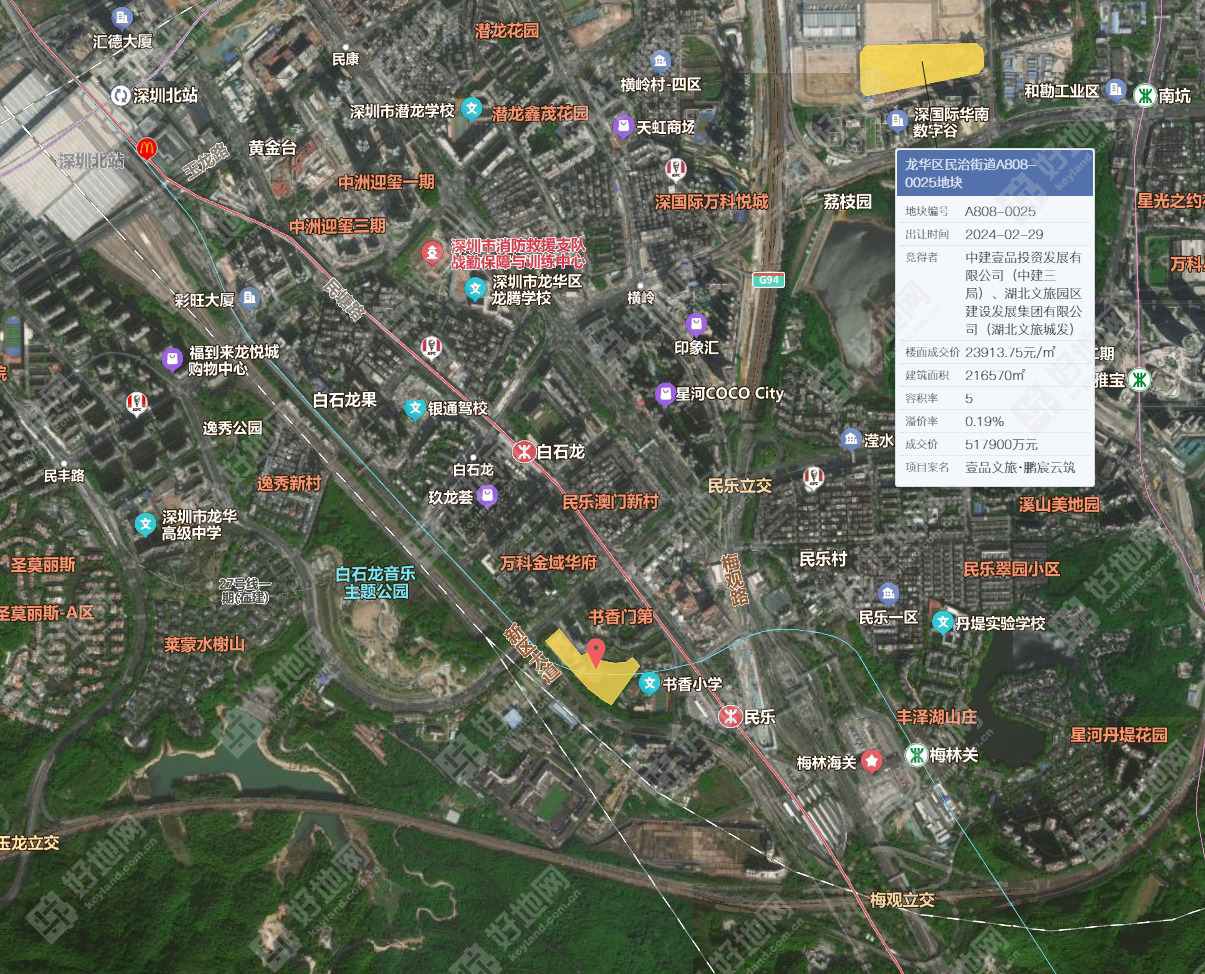Click the 潜龙鑫茂花园 label
This screenshot has height=974, width=1205.
(540, 113)
